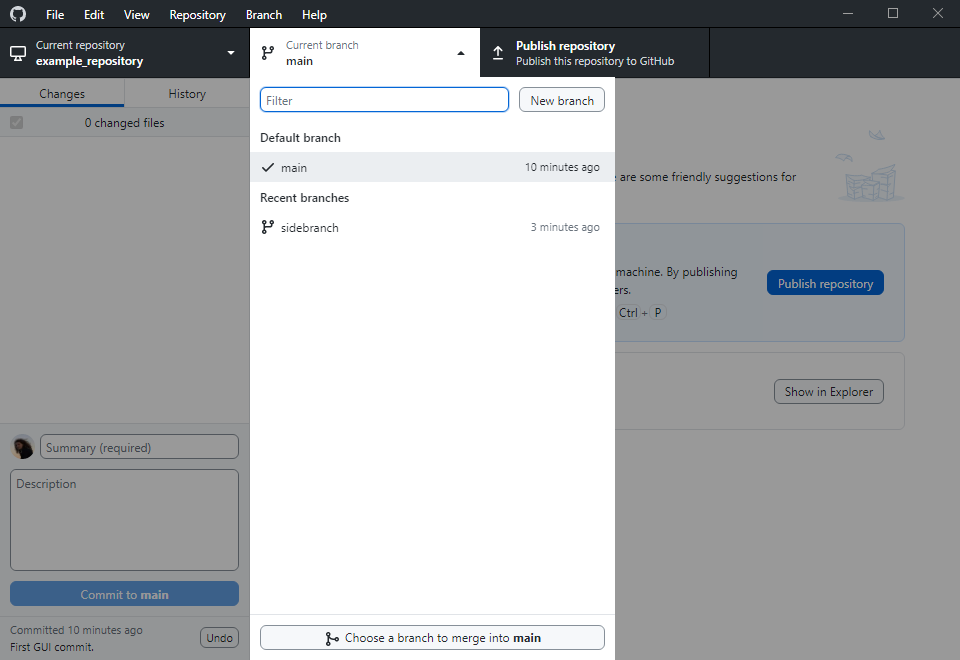Select the sidebranch branch row
960x660 pixels.
pos(432,227)
